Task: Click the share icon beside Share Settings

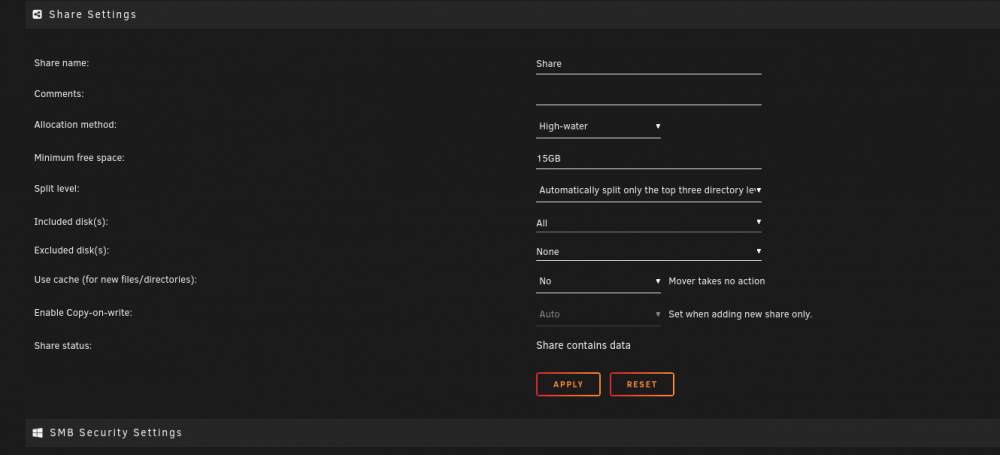Action: tap(37, 14)
